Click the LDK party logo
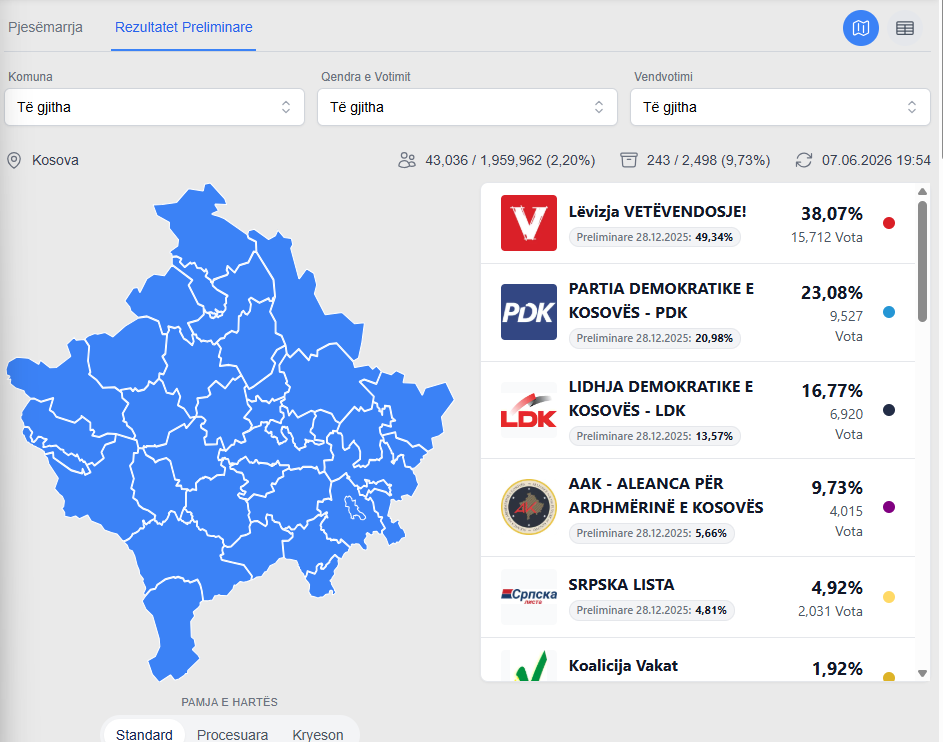 click(529, 410)
